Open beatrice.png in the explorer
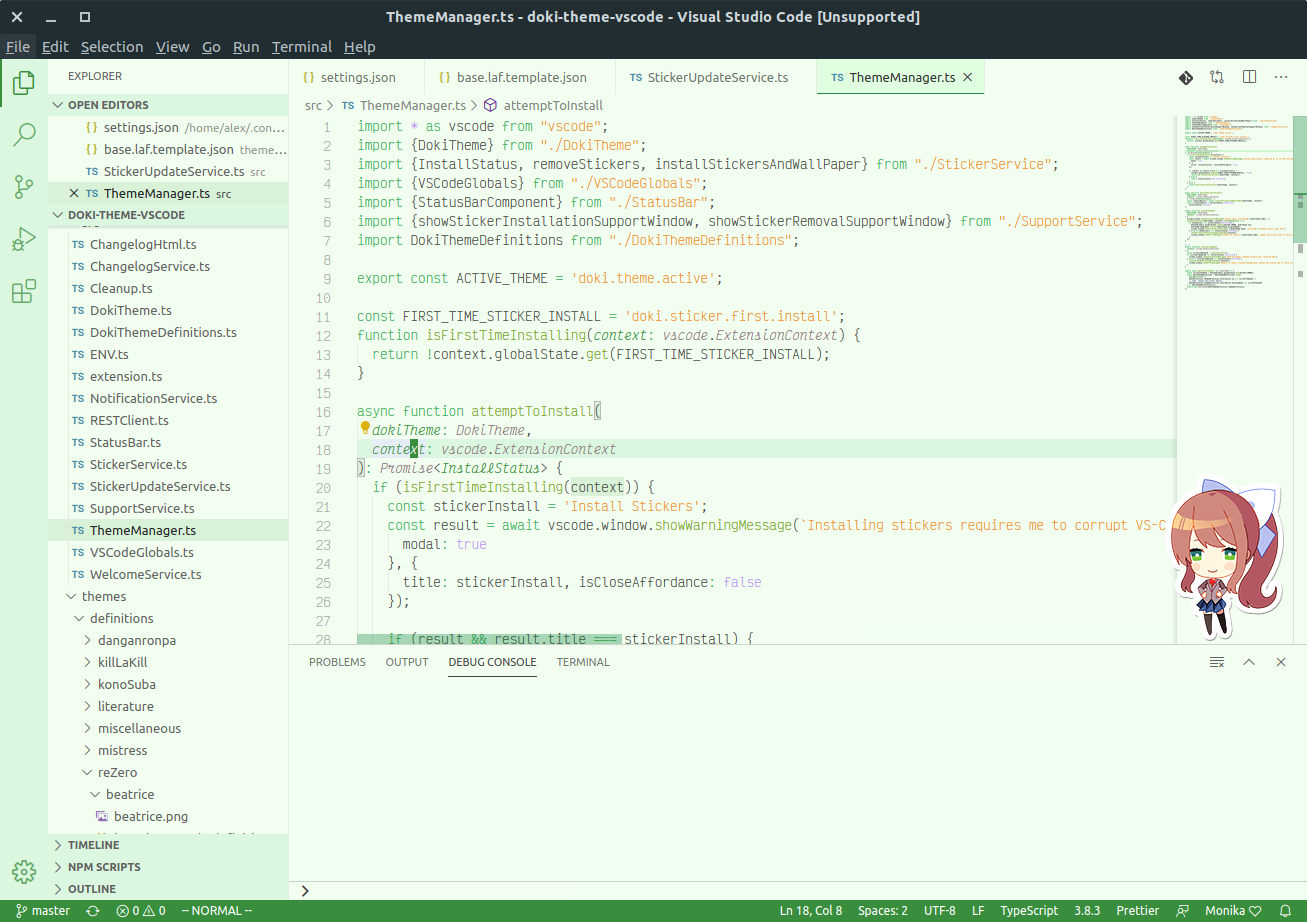Viewport: 1307px width, 922px height. coord(168,816)
